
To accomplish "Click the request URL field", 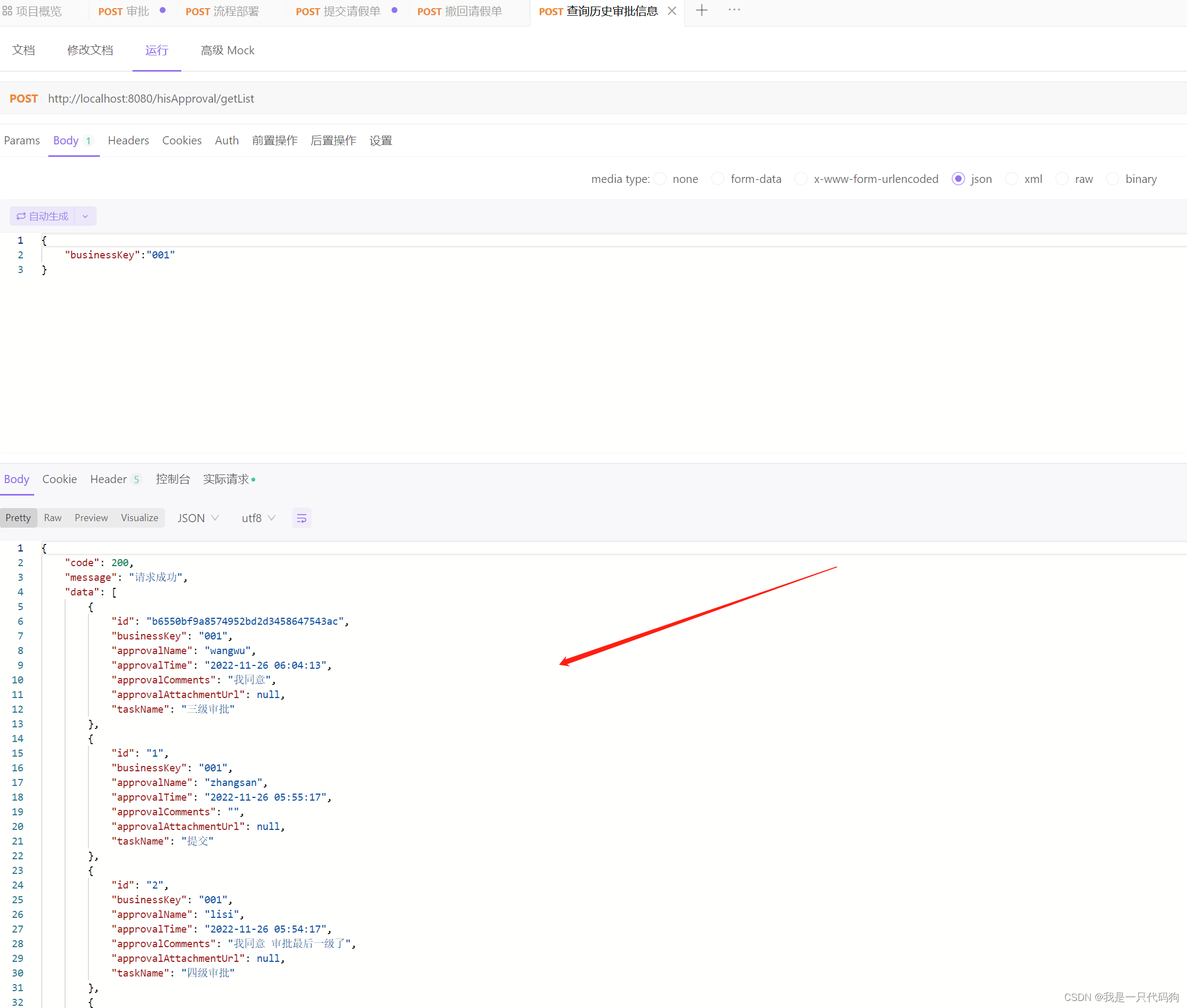I will point(151,98).
